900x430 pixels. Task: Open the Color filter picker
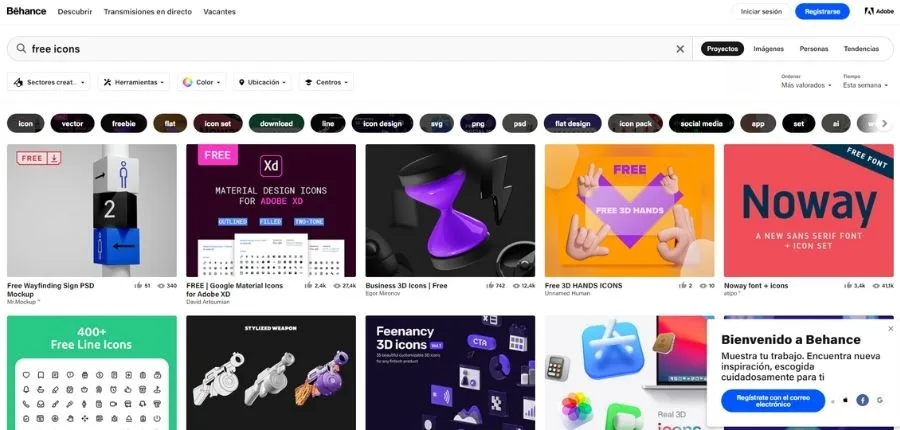pyautogui.click(x=201, y=82)
